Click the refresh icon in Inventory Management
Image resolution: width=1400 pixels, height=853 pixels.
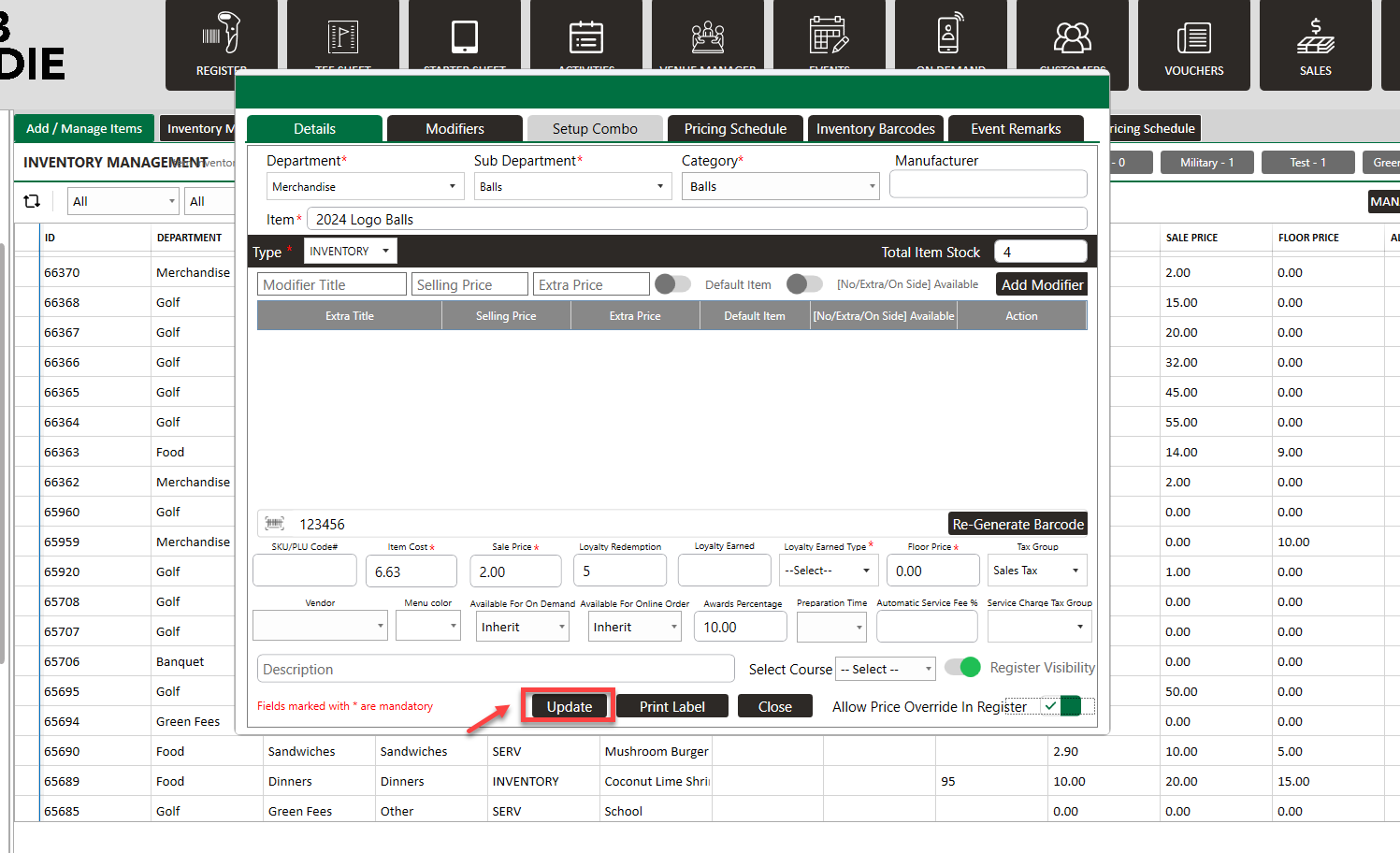tap(32, 201)
